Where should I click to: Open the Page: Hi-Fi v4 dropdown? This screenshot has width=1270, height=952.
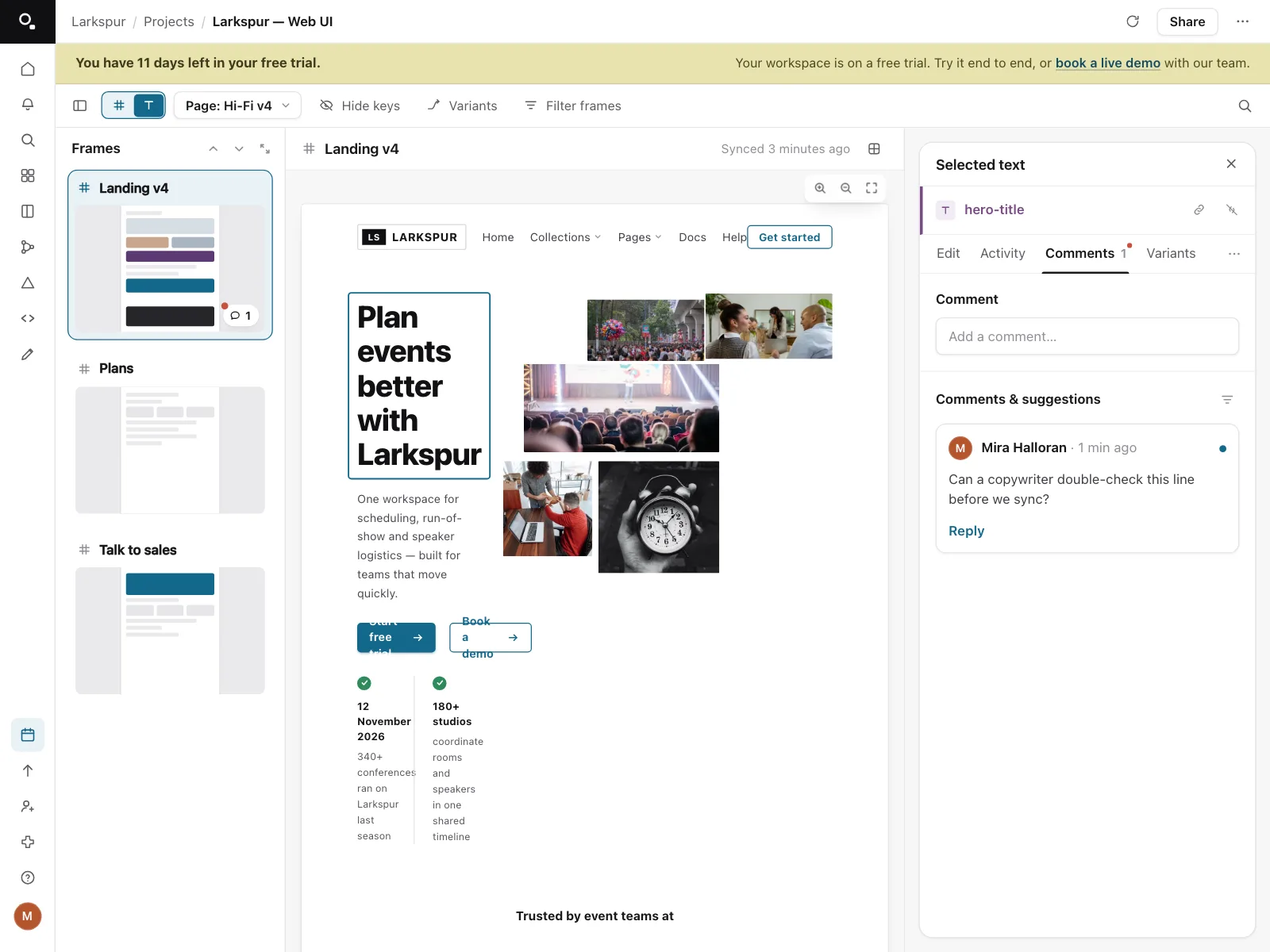[237, 106]
